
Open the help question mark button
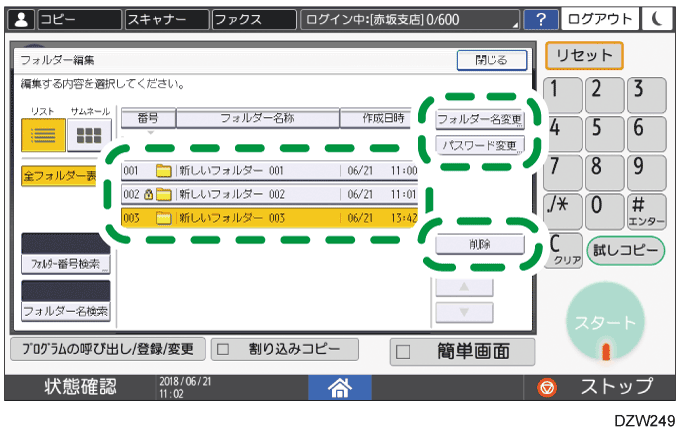tap(541, 19)
